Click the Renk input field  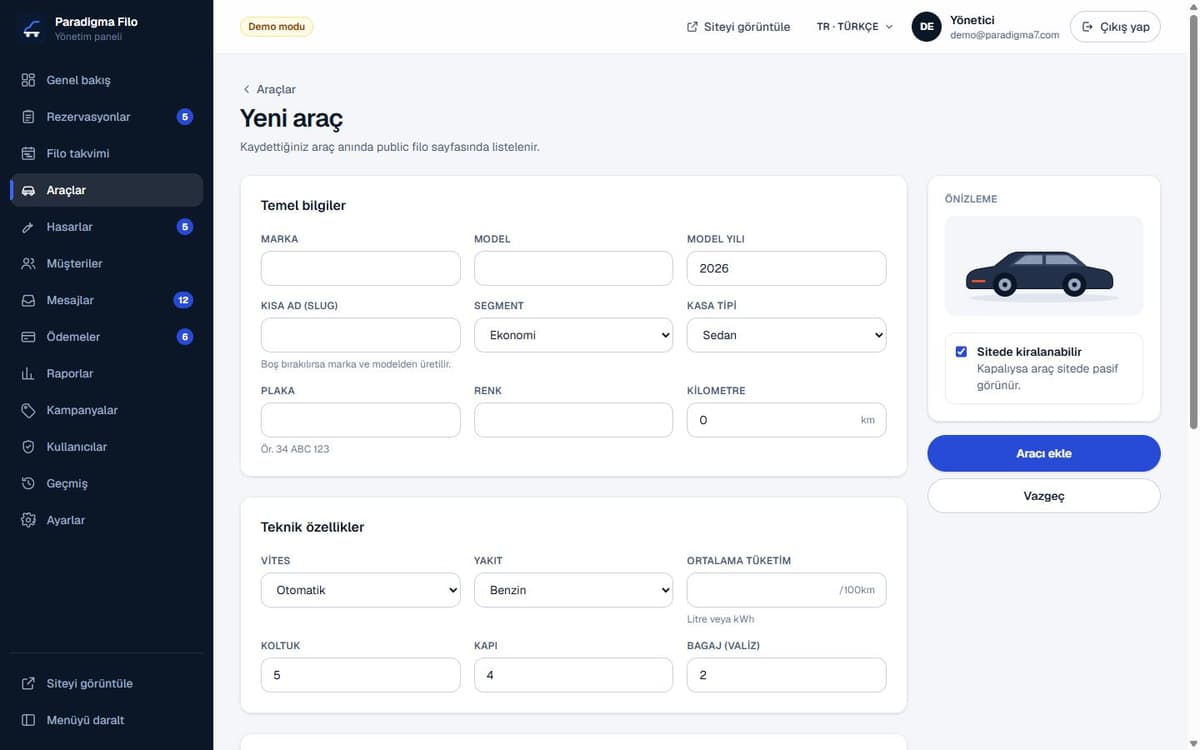(573, 420)
